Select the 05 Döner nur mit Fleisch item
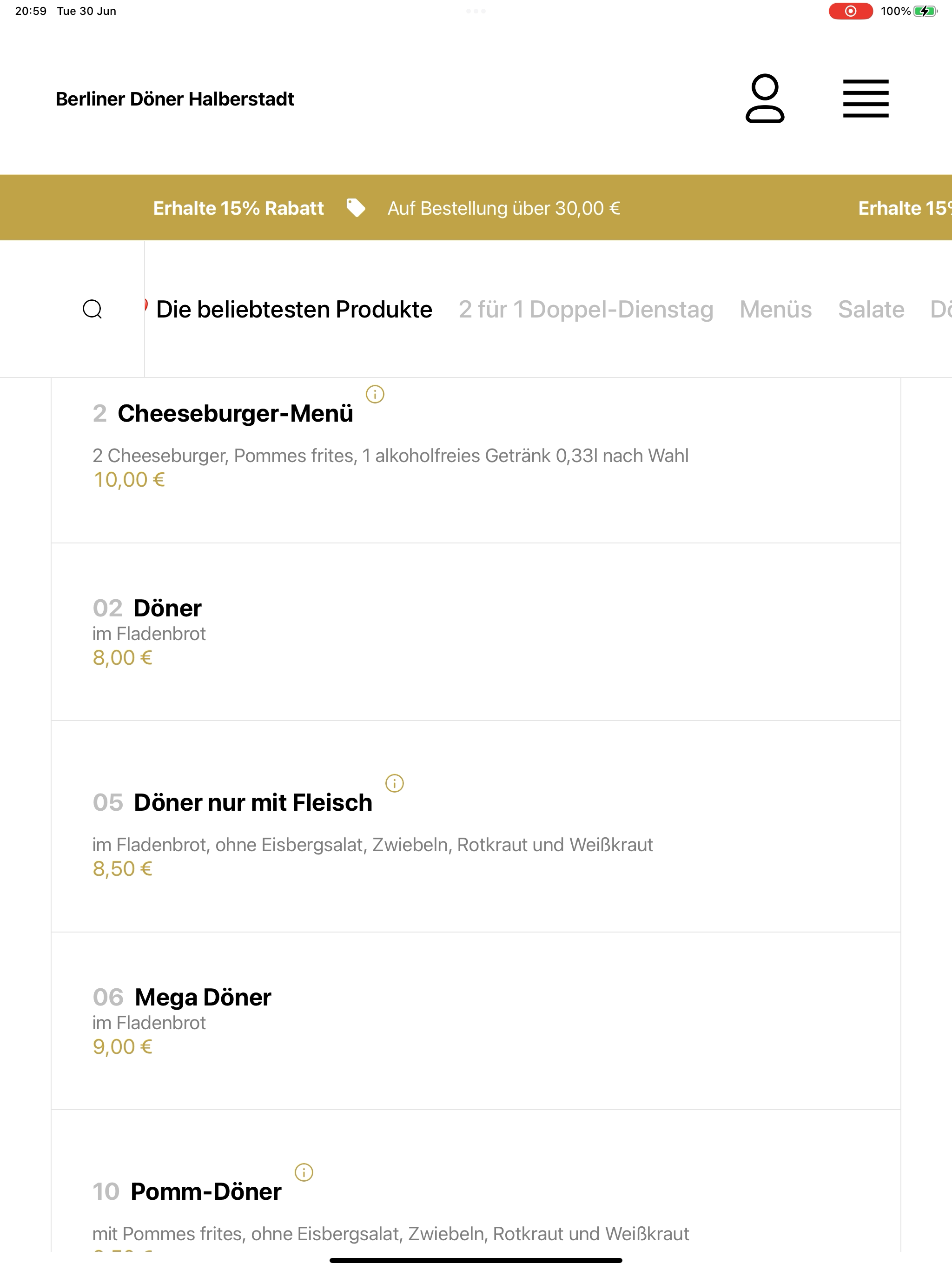 pos(476,826)
